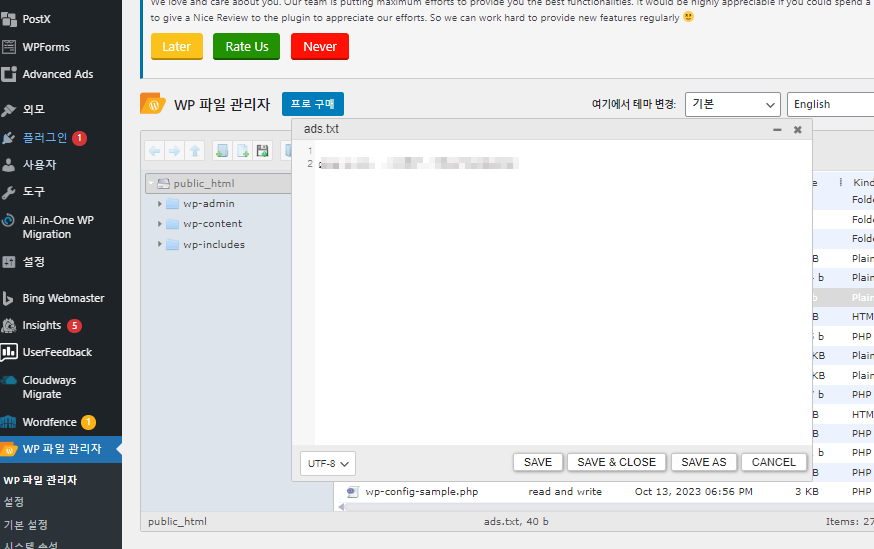
Task: Open the 기본 설정 submenu item
Action: click(26, 524)
